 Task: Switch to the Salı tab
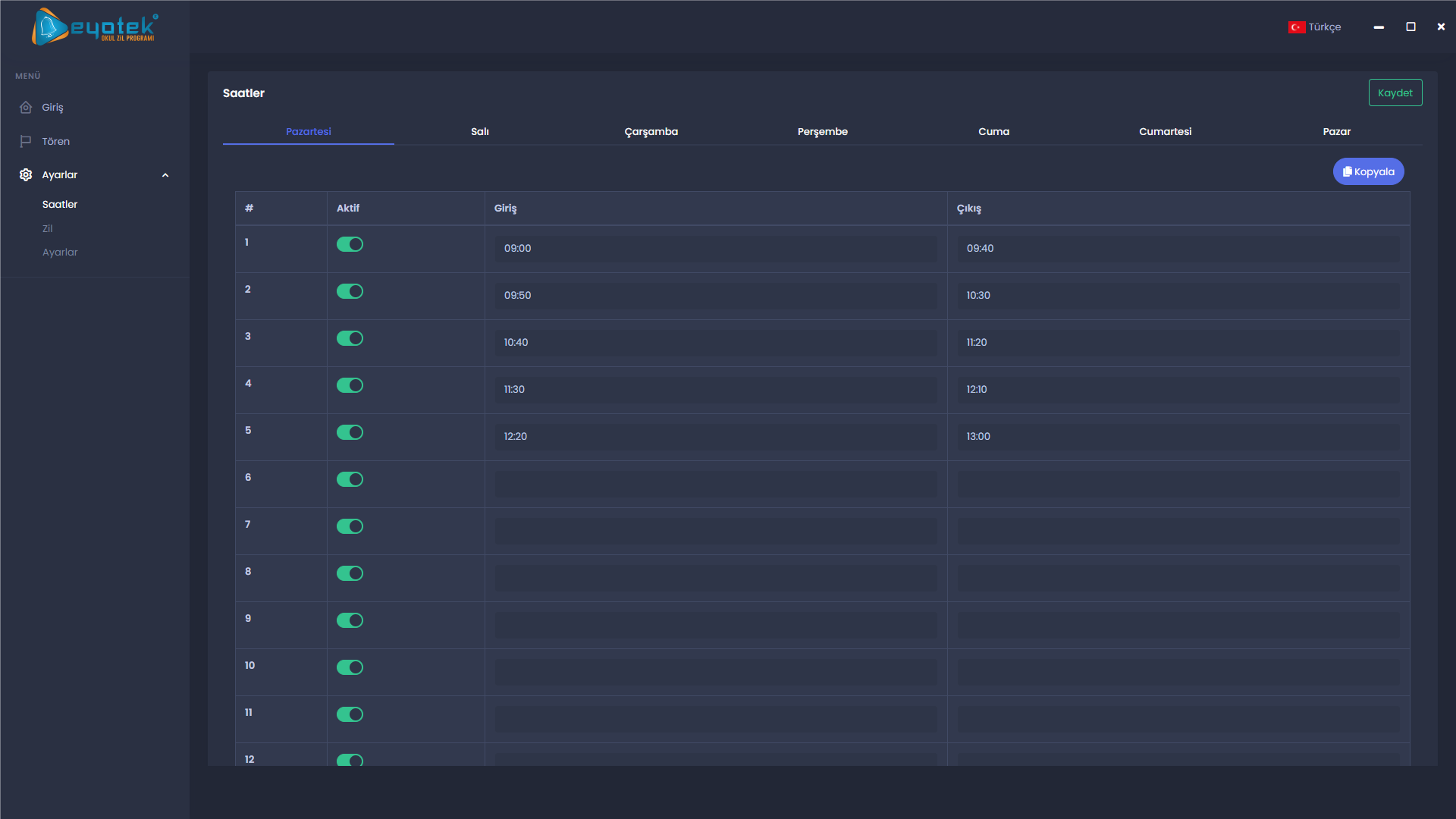(480, 131)
